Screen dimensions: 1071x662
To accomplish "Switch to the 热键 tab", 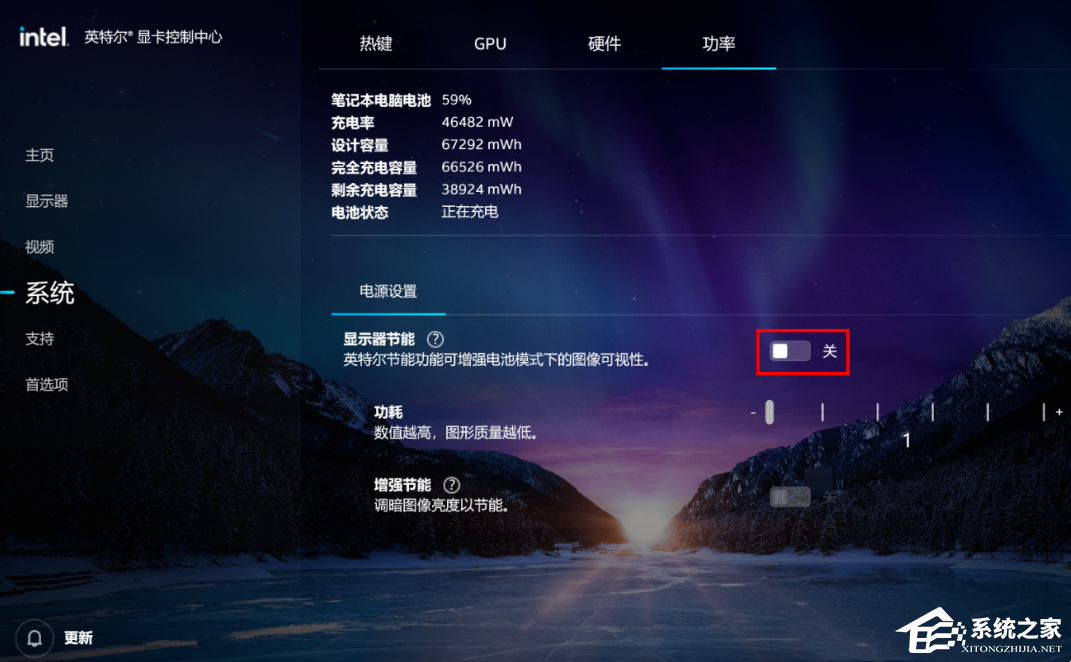I will pyautogui.click(x=376, y=44).
